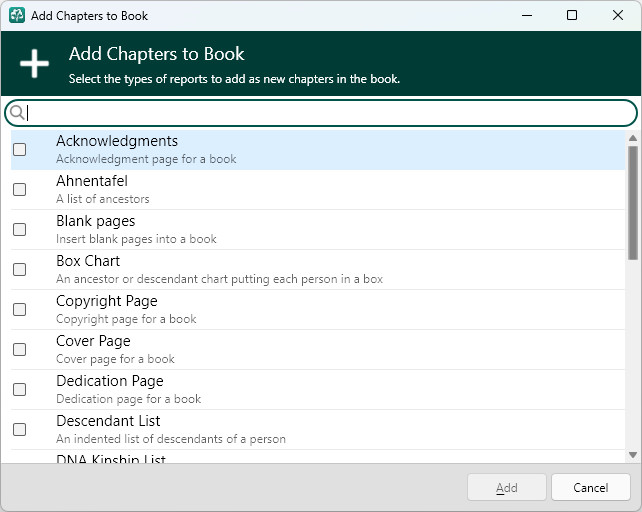Click 'Cover page for a book' description
This screenshot has width=642, height=512.
[x=115, y=359]
